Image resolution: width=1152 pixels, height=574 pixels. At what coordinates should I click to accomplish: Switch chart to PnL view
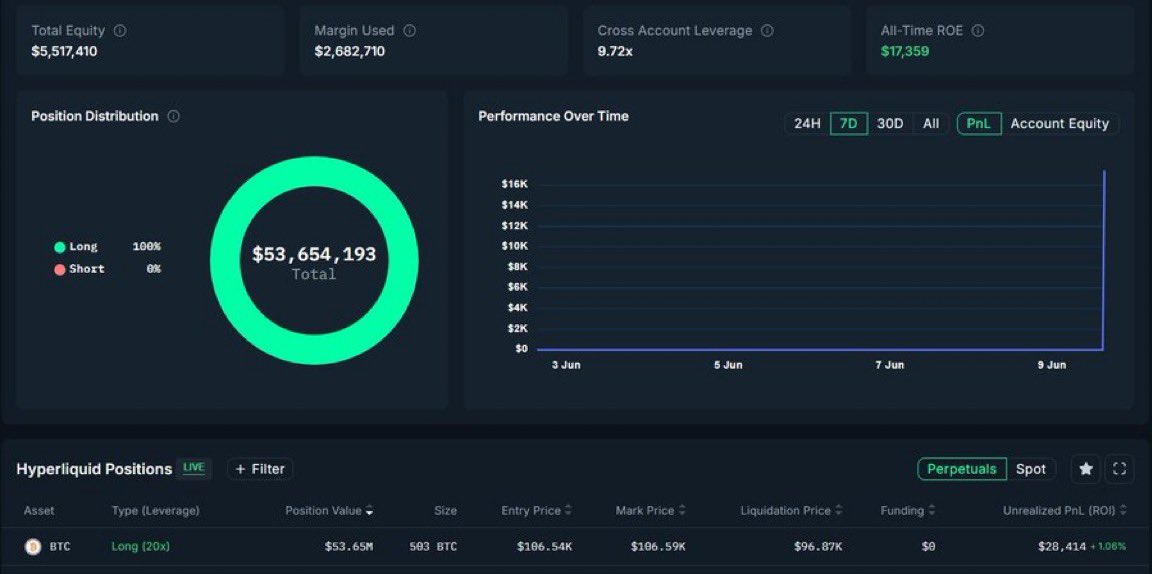(979, 123)
